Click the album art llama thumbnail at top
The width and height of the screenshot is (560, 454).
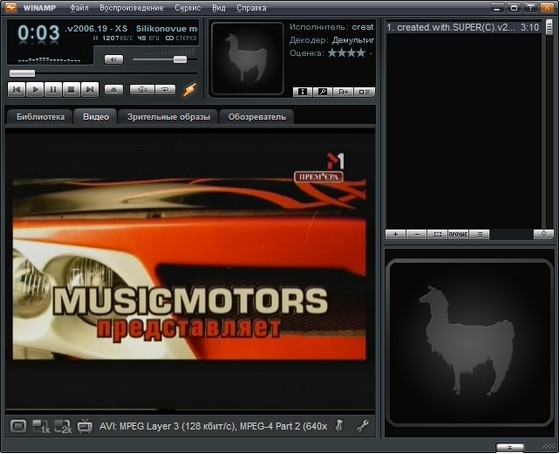[x=247, y=59]
